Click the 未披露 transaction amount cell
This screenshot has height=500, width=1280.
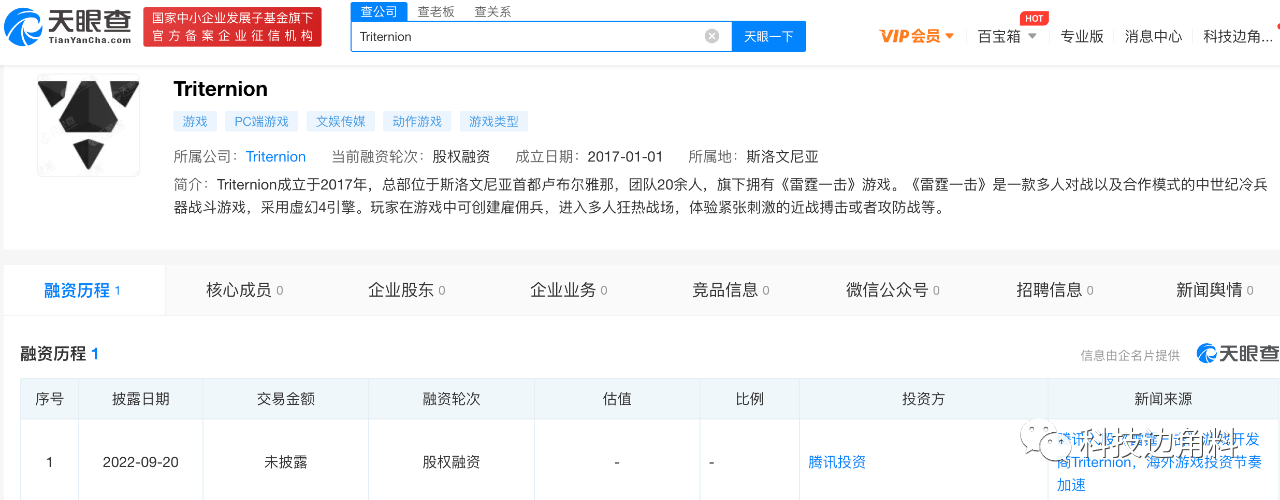coord(285,462)
